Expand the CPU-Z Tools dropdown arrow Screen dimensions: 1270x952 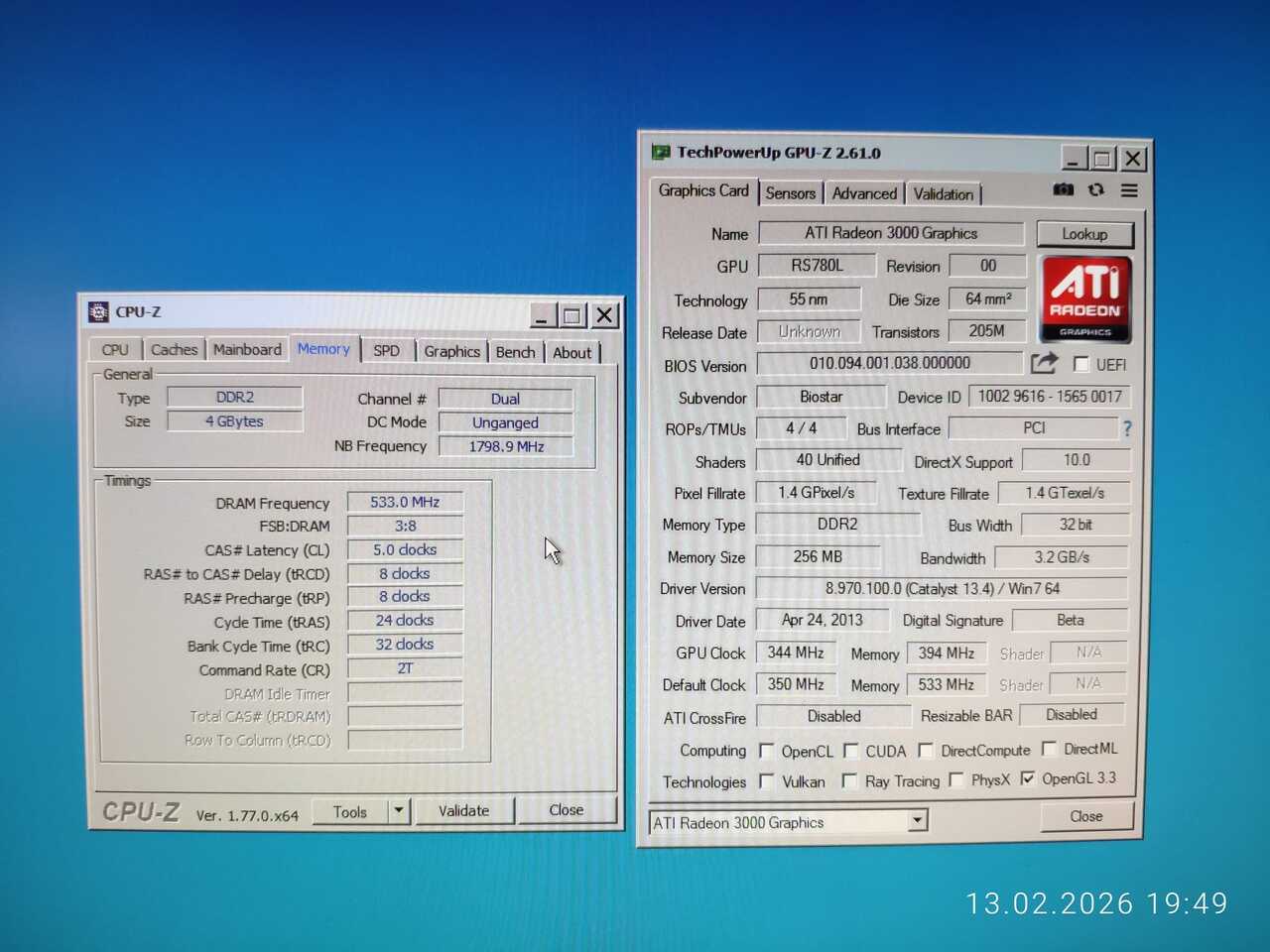[x=398, y=811]
